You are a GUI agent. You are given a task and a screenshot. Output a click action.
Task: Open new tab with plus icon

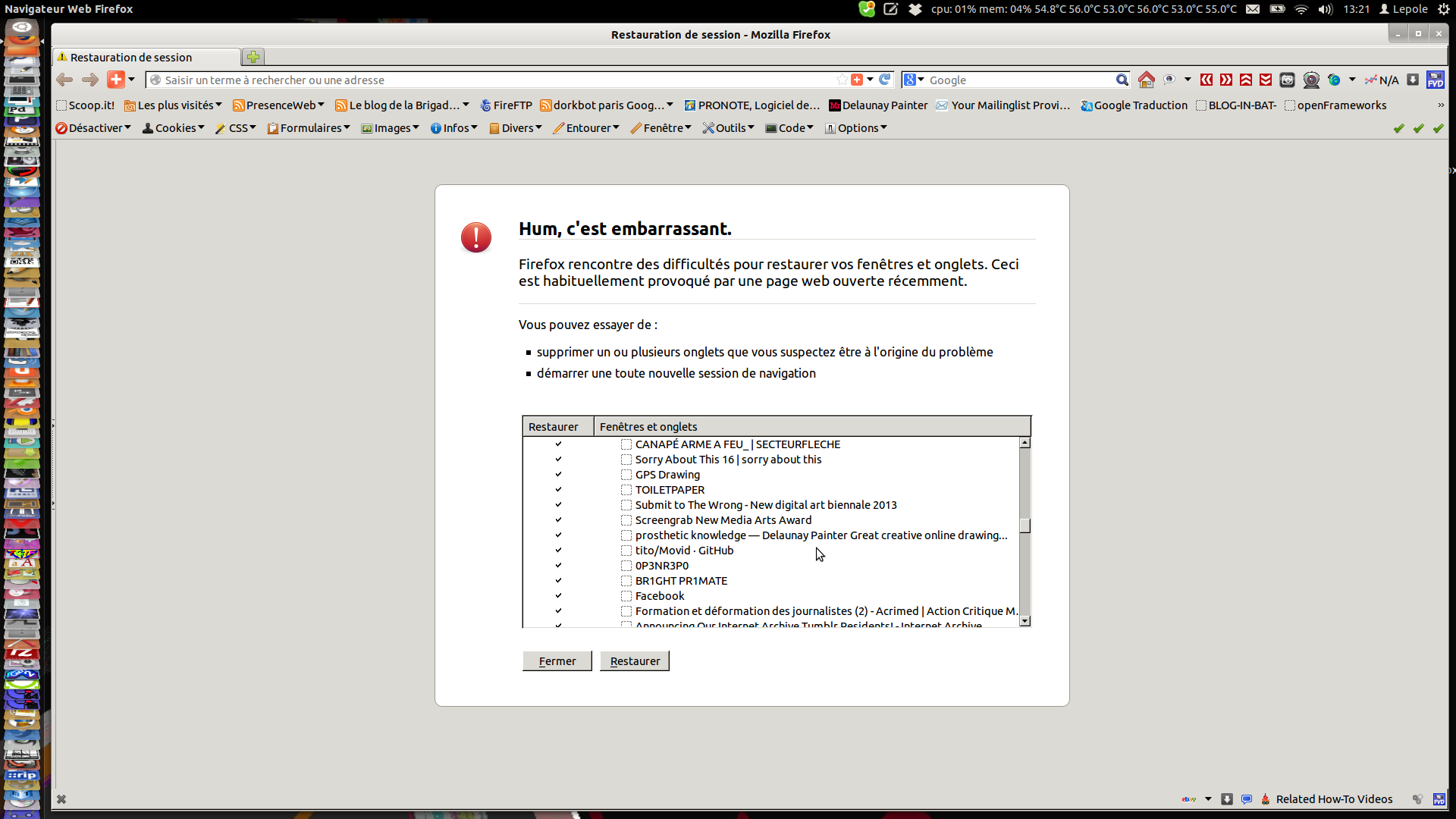(x=253, y=57)
